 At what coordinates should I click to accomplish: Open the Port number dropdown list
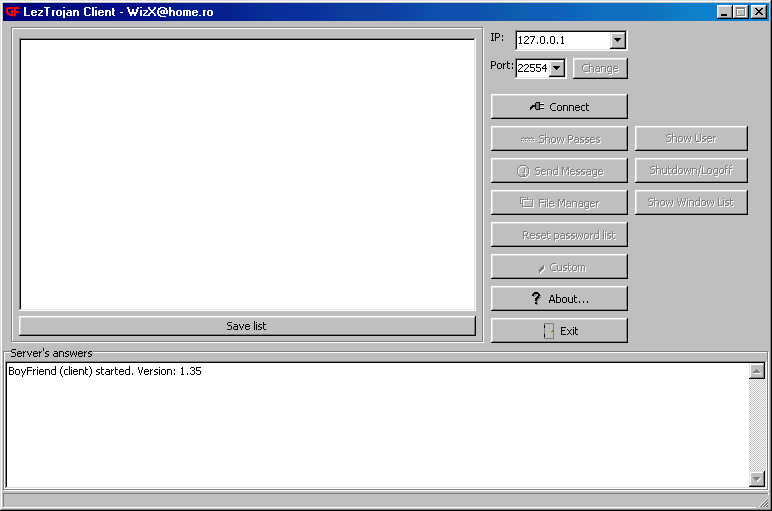click(557, 68)
